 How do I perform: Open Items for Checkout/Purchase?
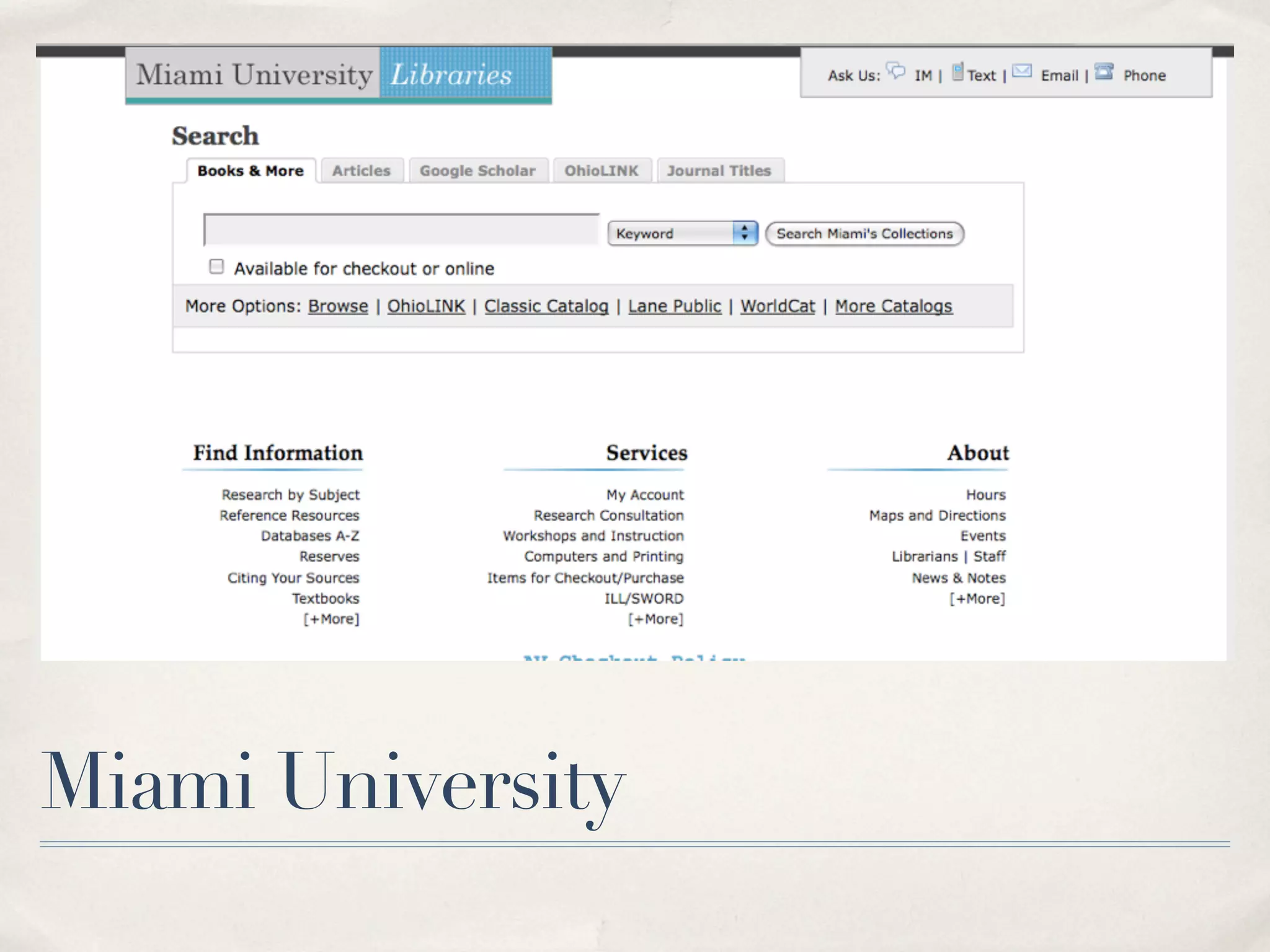(x=585, y=578)
